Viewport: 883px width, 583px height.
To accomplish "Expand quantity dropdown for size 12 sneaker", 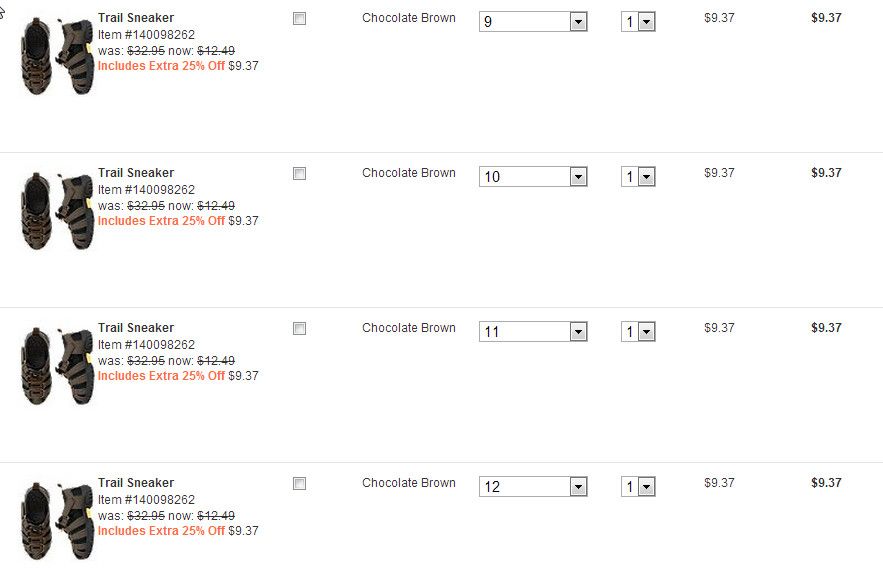I will click(x=638, y=487).
